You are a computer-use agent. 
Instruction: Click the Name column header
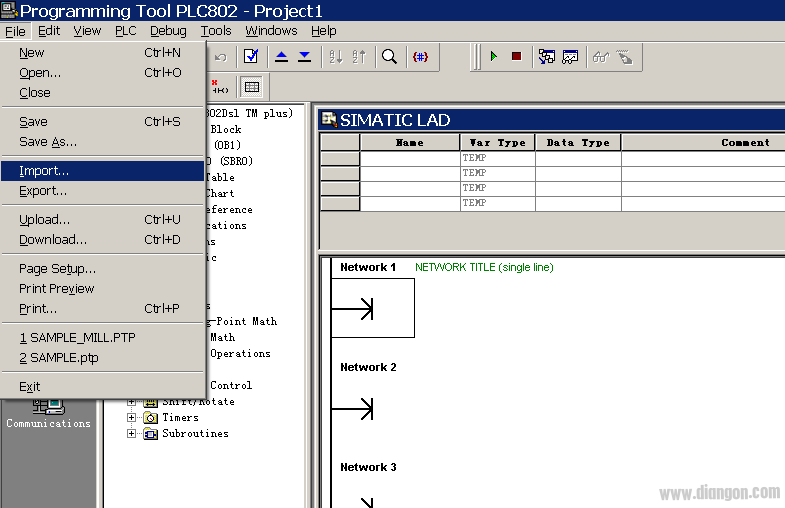click(x=410, y=143)
